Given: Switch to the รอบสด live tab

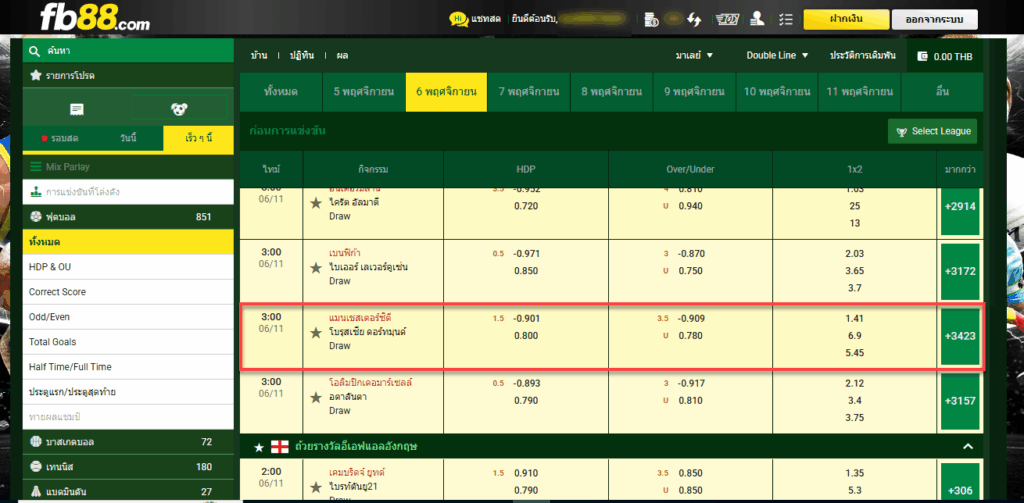Looking at the screenshot, I should 59,138.
